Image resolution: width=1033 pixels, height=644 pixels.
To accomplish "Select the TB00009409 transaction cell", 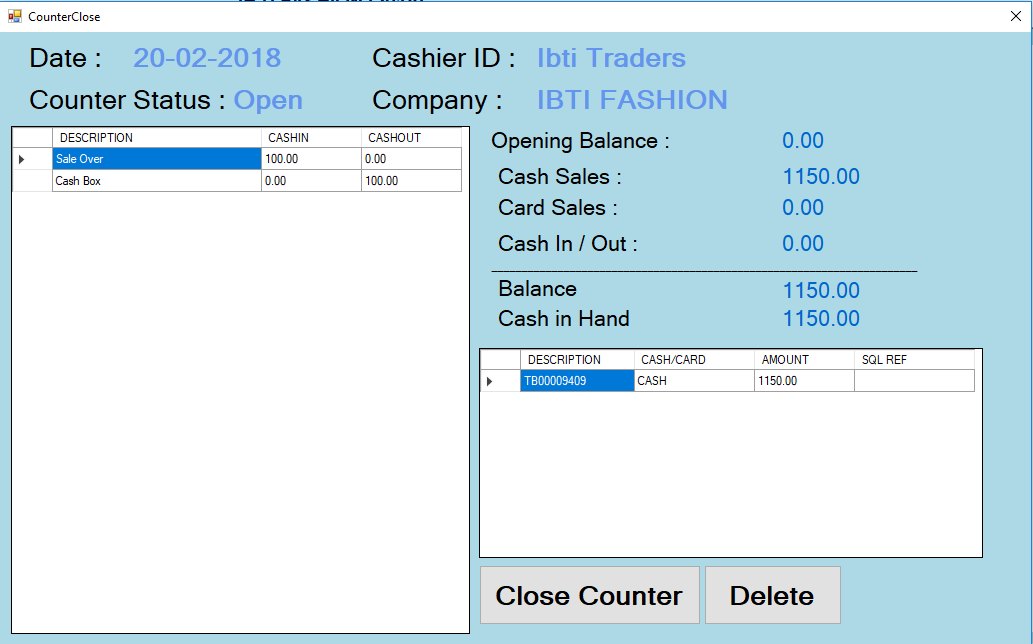I will tap(577, 381).
